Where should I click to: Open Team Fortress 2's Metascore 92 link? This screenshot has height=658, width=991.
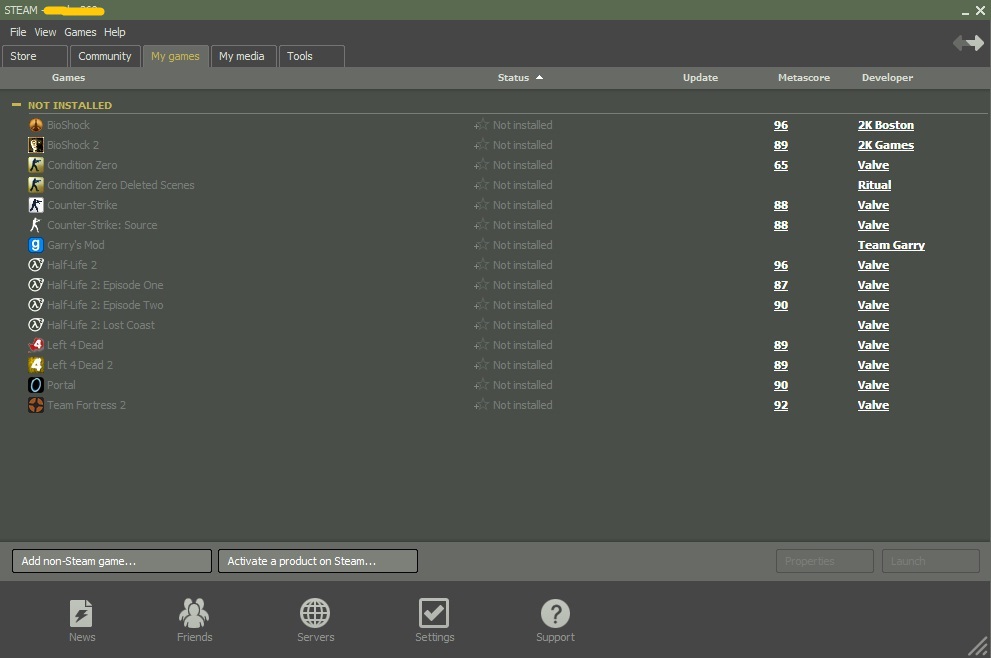[x=781, y=405]
